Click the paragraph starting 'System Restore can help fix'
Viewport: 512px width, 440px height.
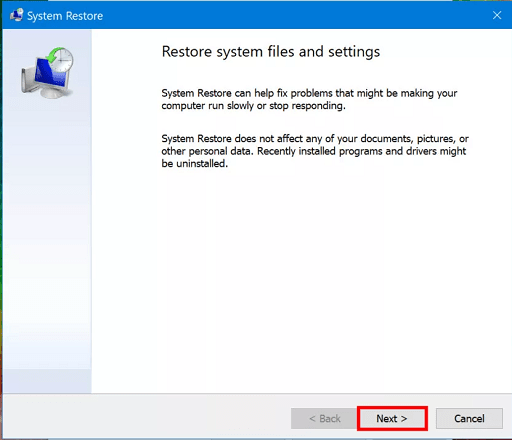[309, 99]
